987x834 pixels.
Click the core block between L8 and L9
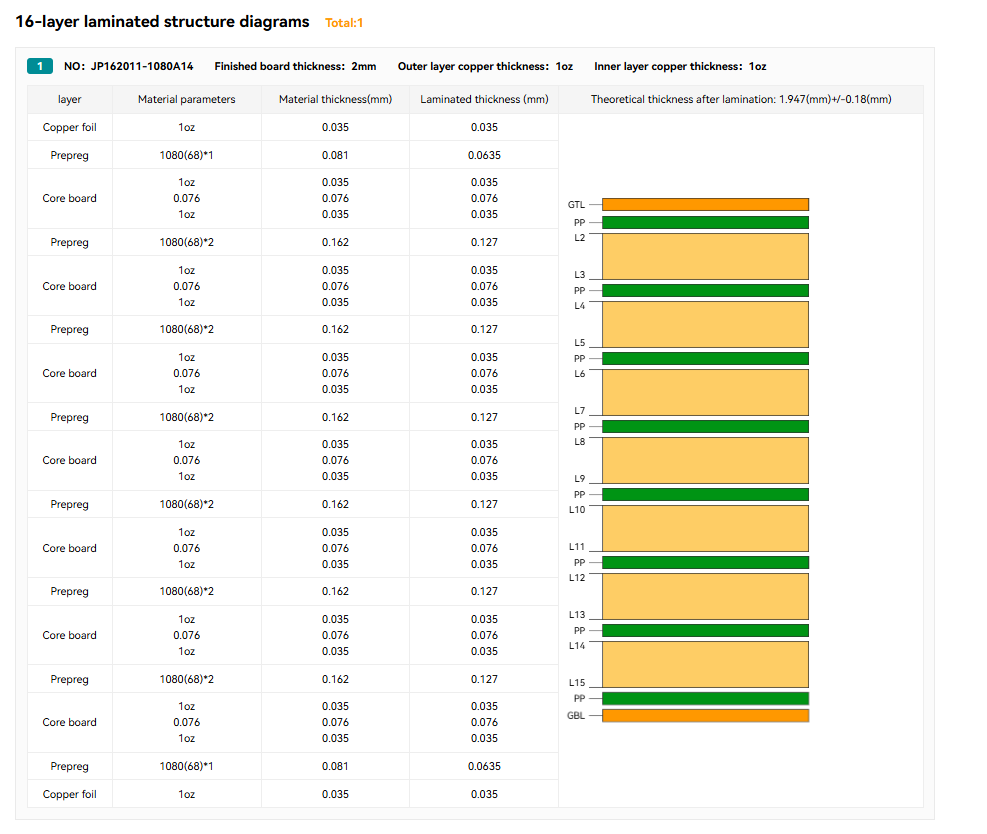705,460
